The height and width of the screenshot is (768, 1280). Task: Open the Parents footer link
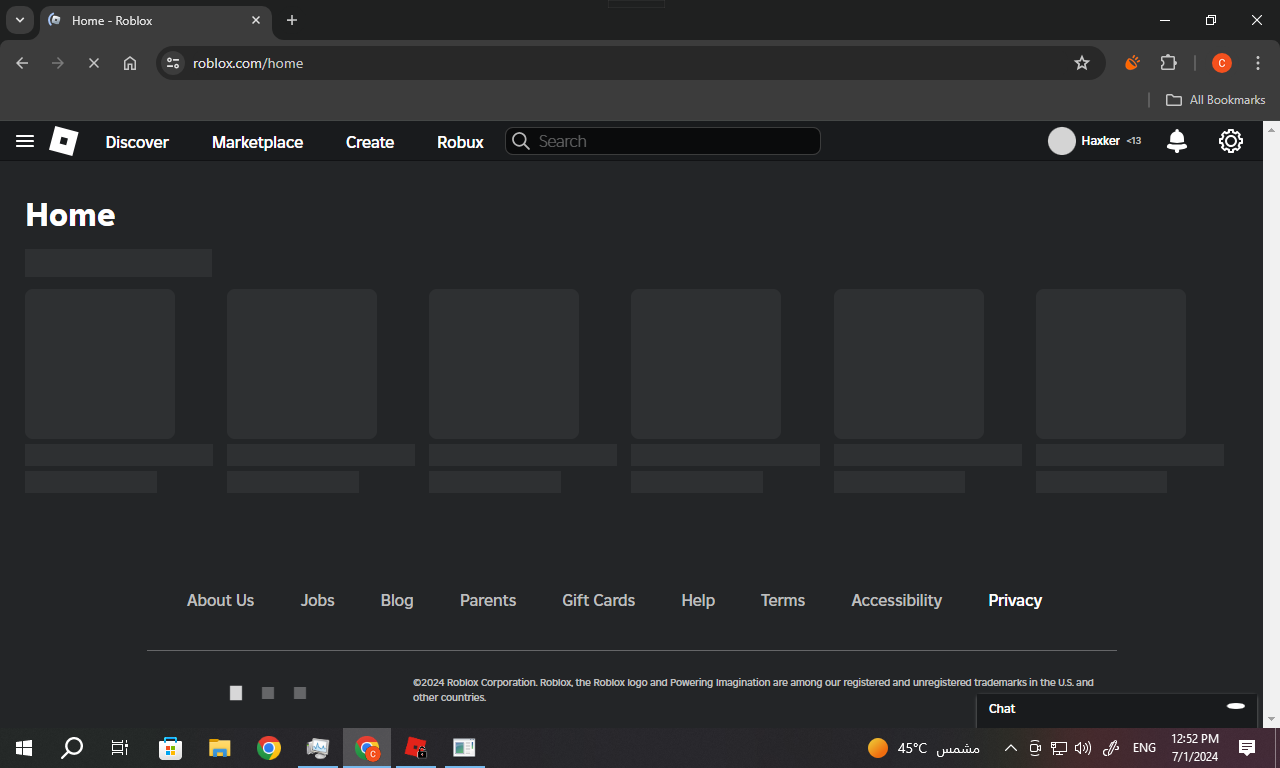coord(488,600)
